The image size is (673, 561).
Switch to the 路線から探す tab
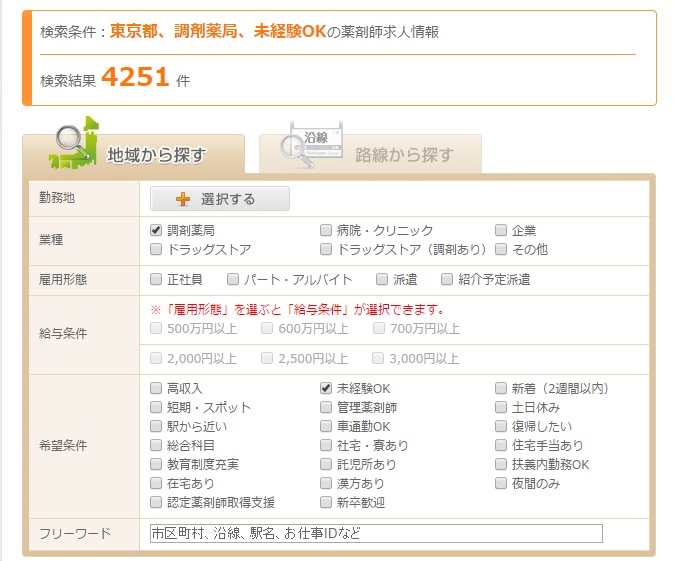(370, 154)
